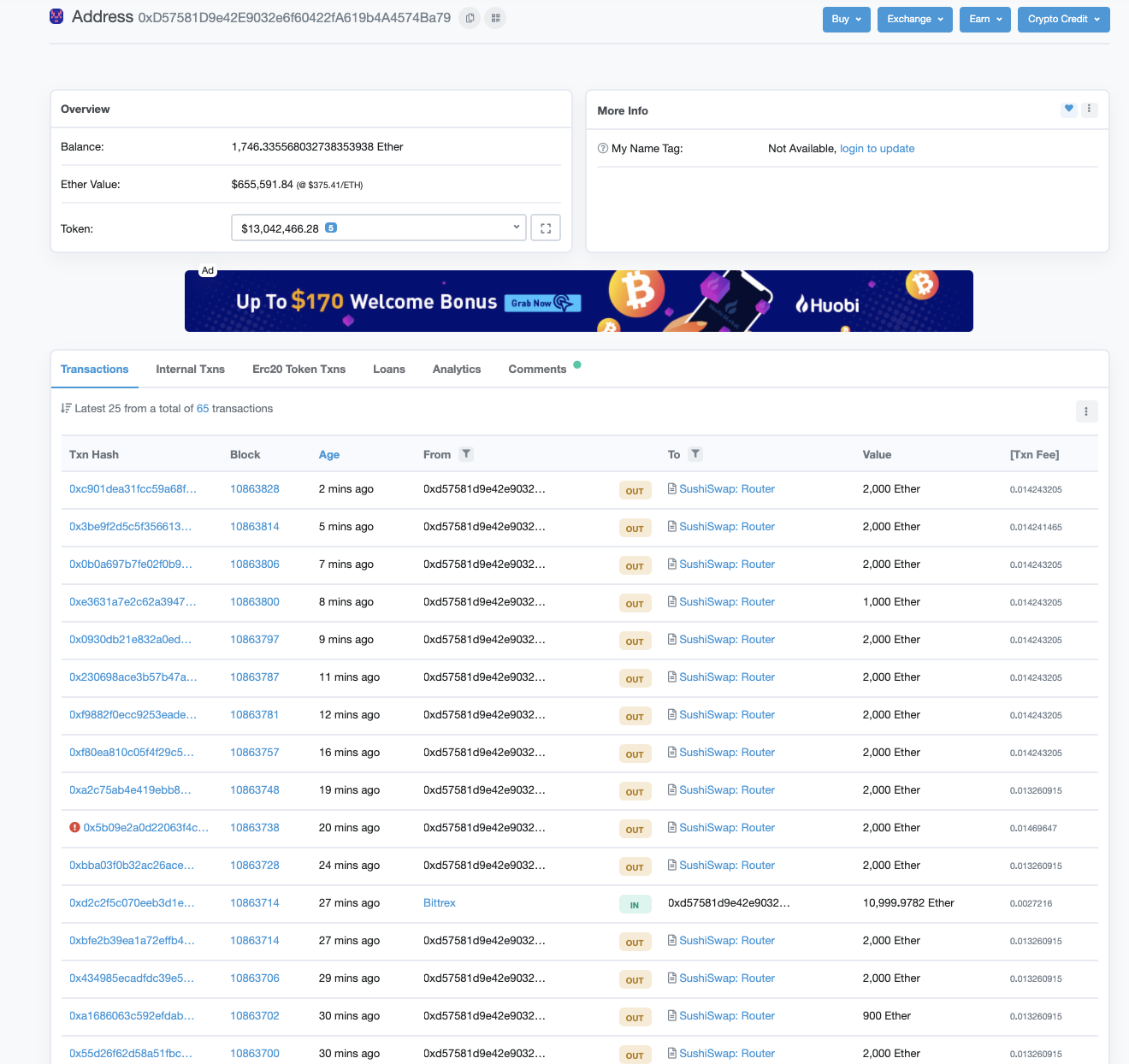Open the To column filter icon
1129x1064 pixels.
695,454
